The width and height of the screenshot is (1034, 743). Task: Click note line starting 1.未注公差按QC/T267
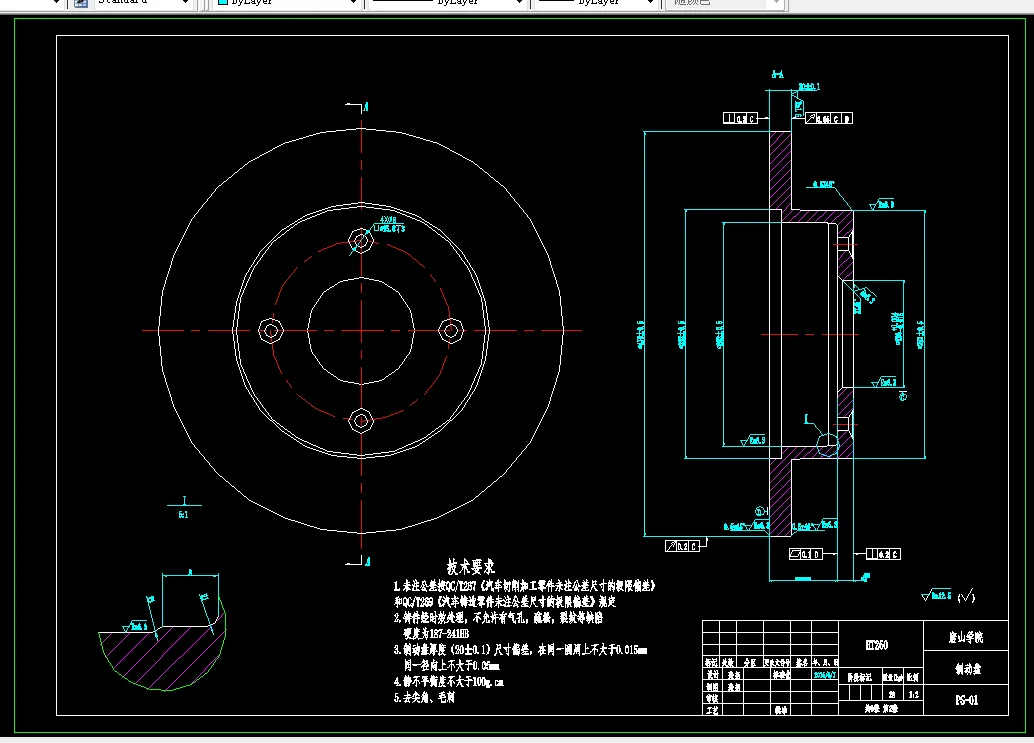[524, 585]
